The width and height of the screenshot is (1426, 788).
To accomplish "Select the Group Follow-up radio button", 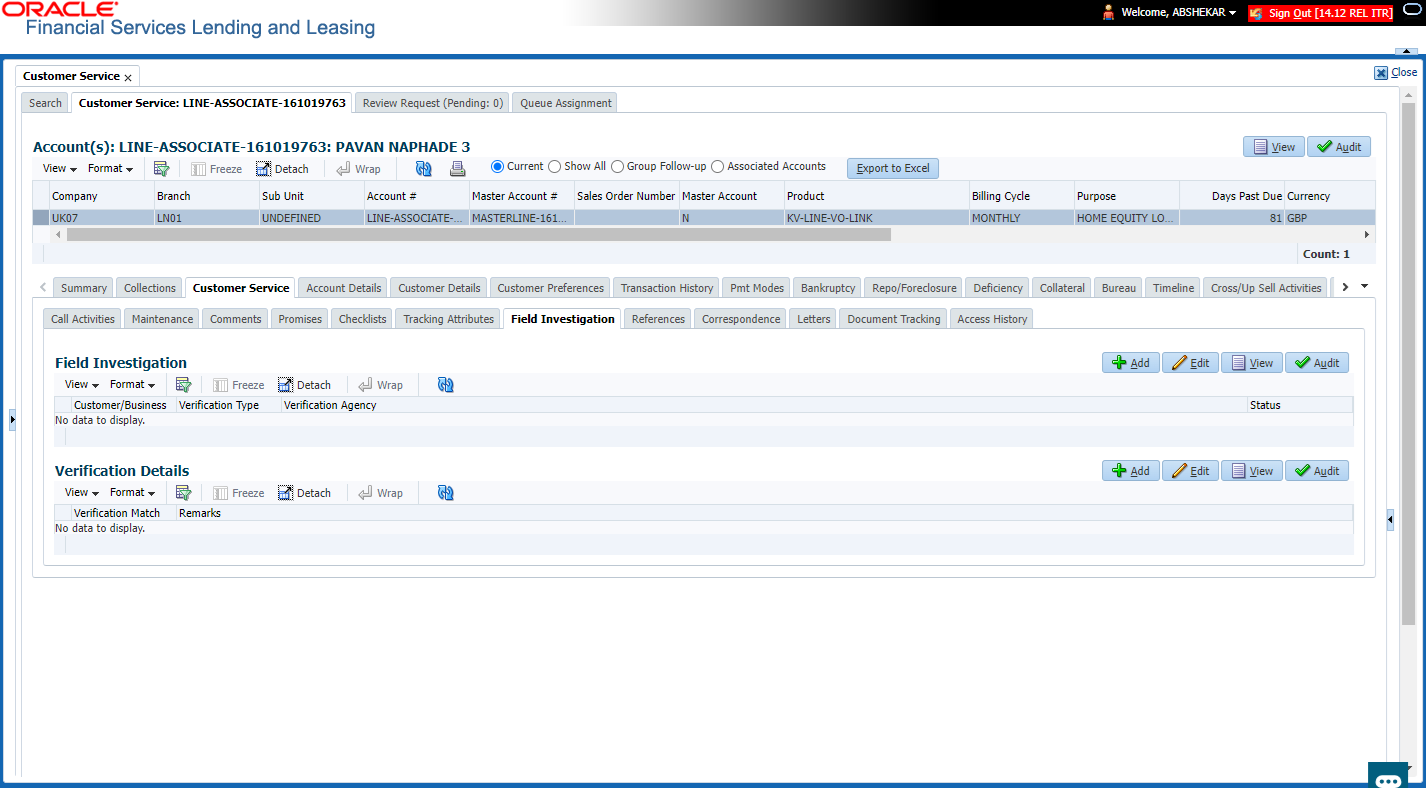I will (618, 167).
